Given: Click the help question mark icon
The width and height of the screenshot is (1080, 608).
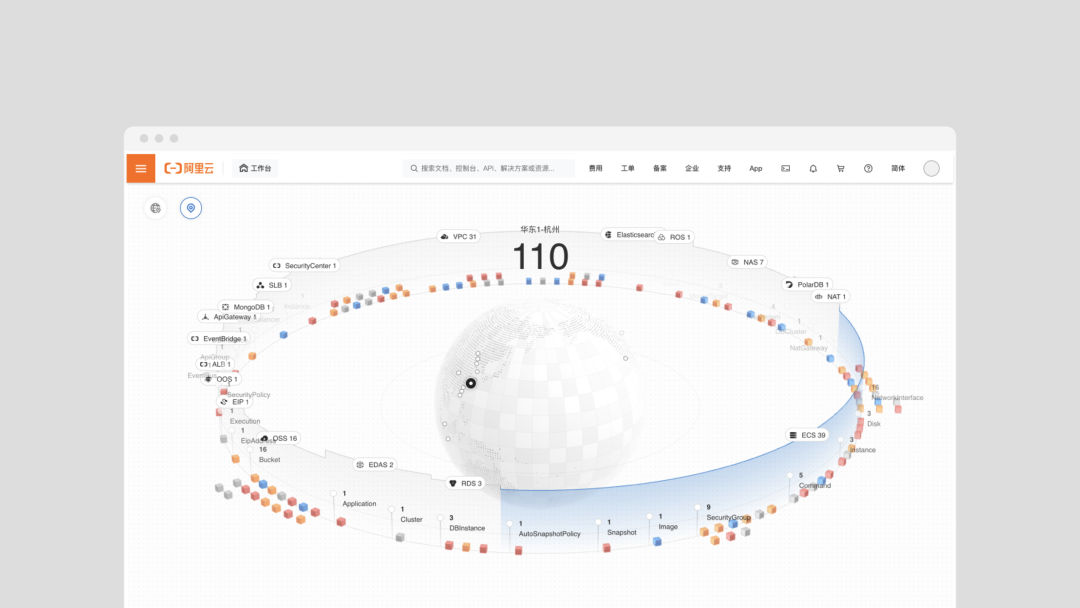Looking at the screenshot, I should click(868, 168).
